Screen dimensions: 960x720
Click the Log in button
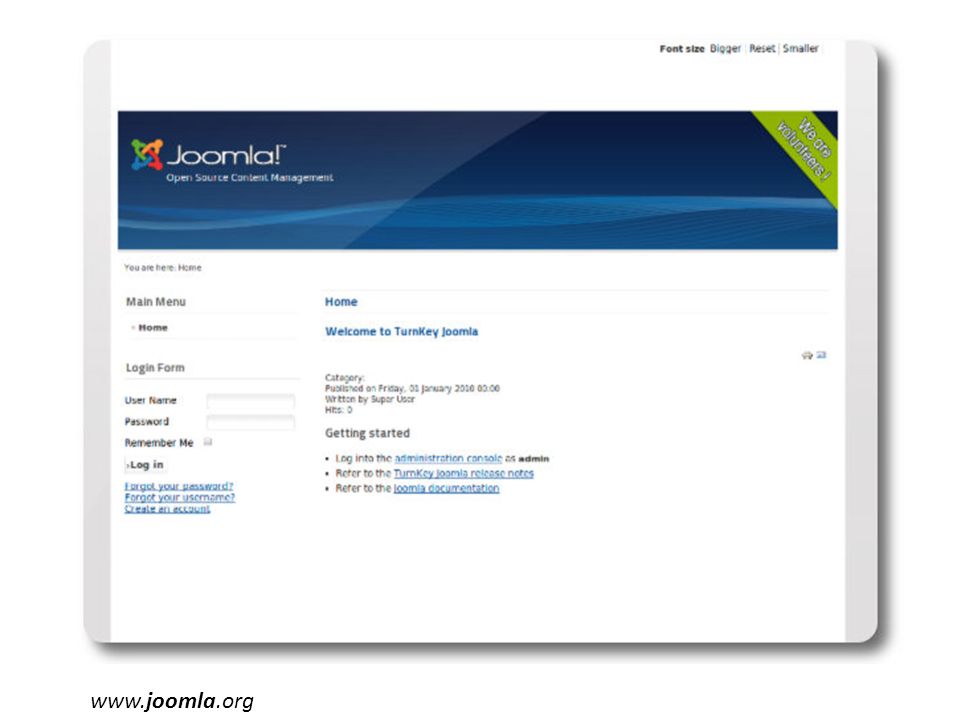pos(145,465)
